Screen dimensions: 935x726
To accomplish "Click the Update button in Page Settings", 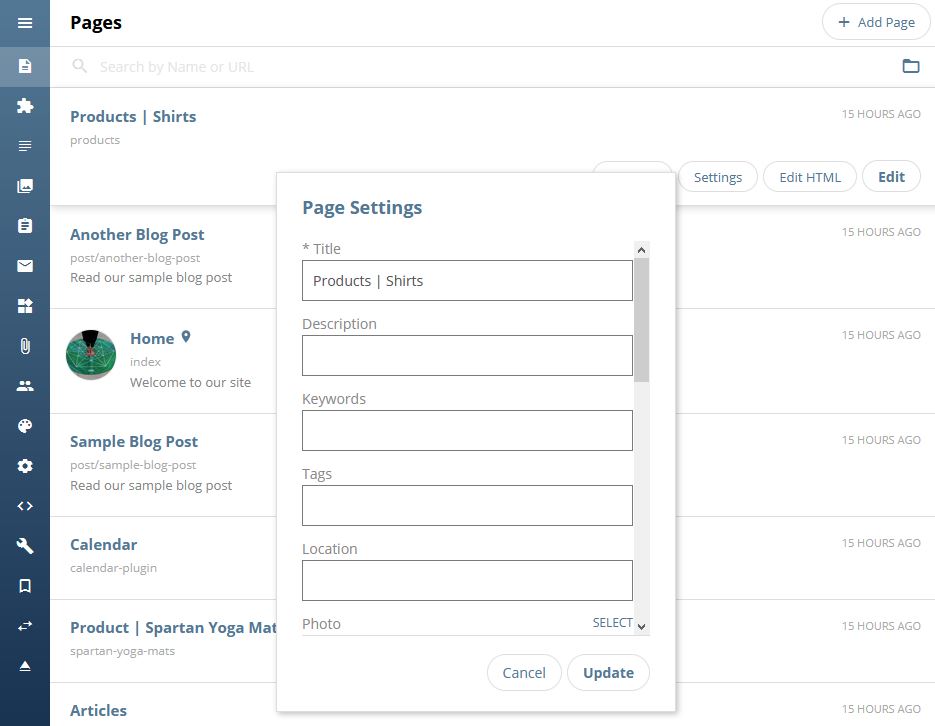I will coord(608,673).
